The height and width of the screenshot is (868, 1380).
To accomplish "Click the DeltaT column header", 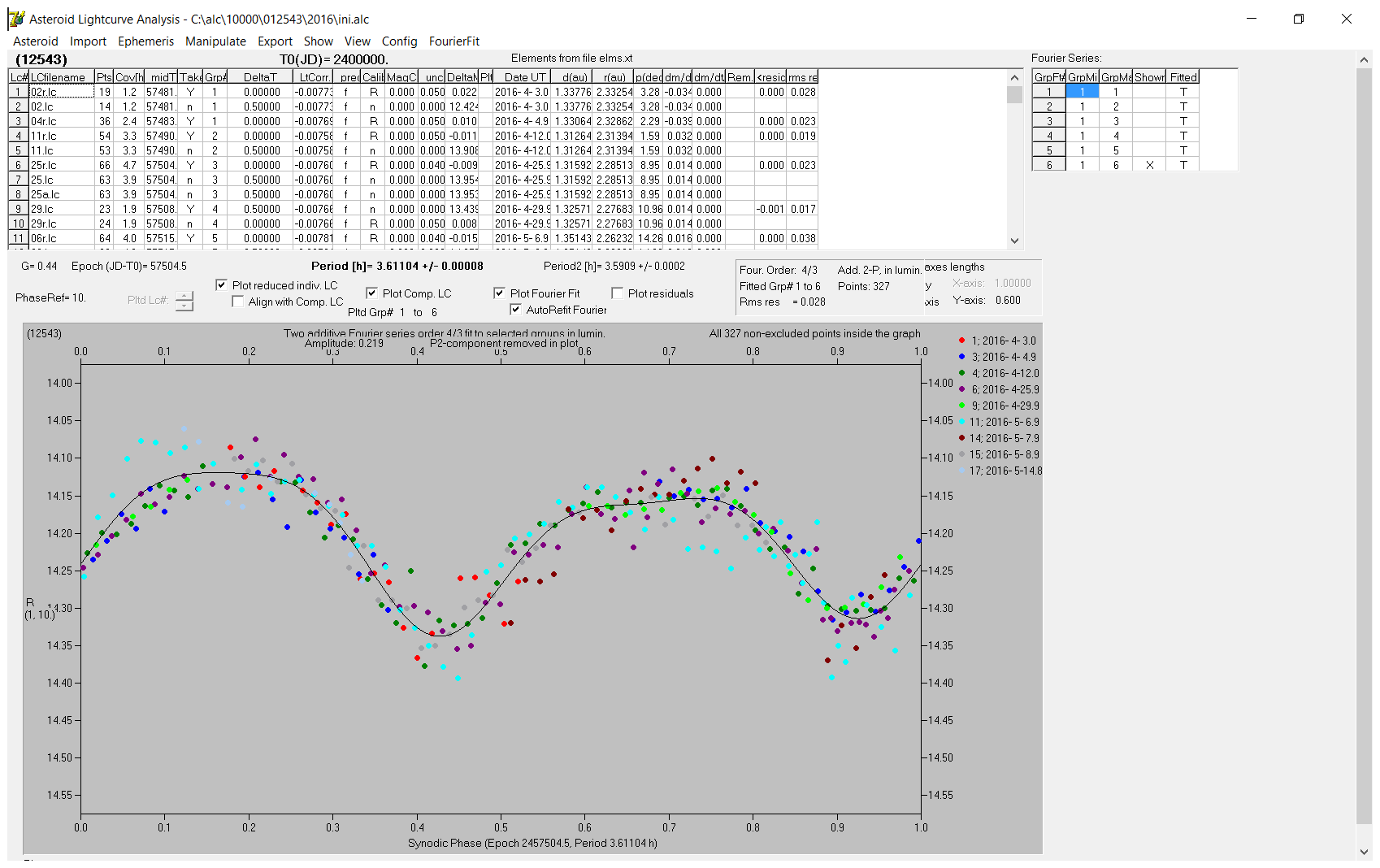I will pyautogui.click(x=260, y=77).
